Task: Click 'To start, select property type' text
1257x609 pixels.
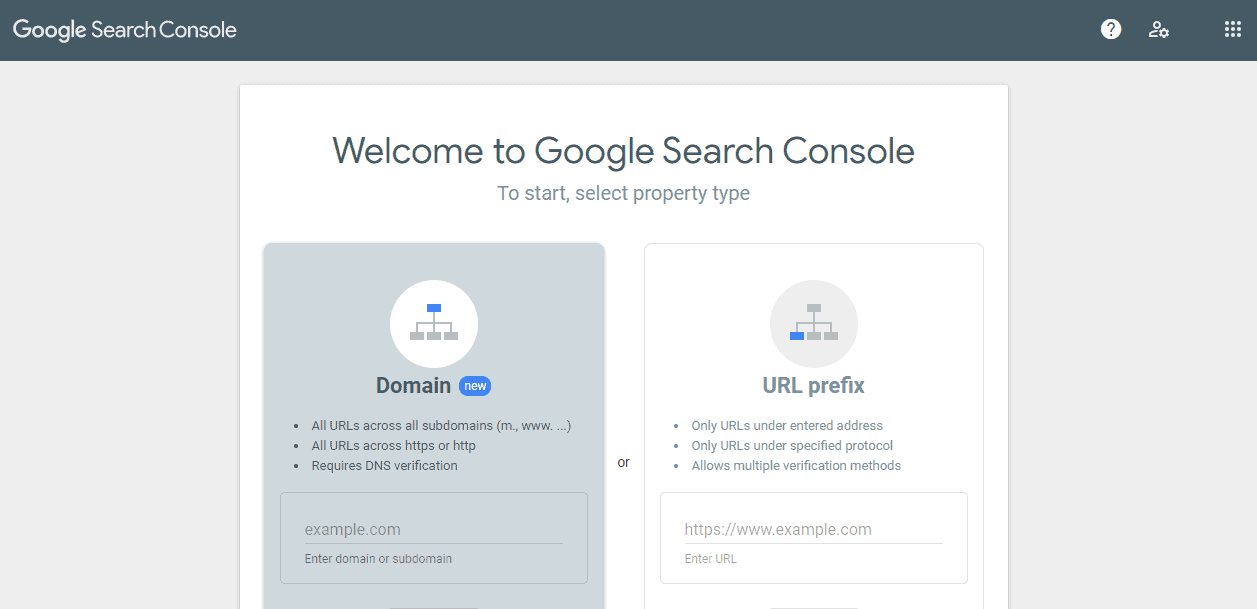Action: pyautogui.click(x=624, y=193)
